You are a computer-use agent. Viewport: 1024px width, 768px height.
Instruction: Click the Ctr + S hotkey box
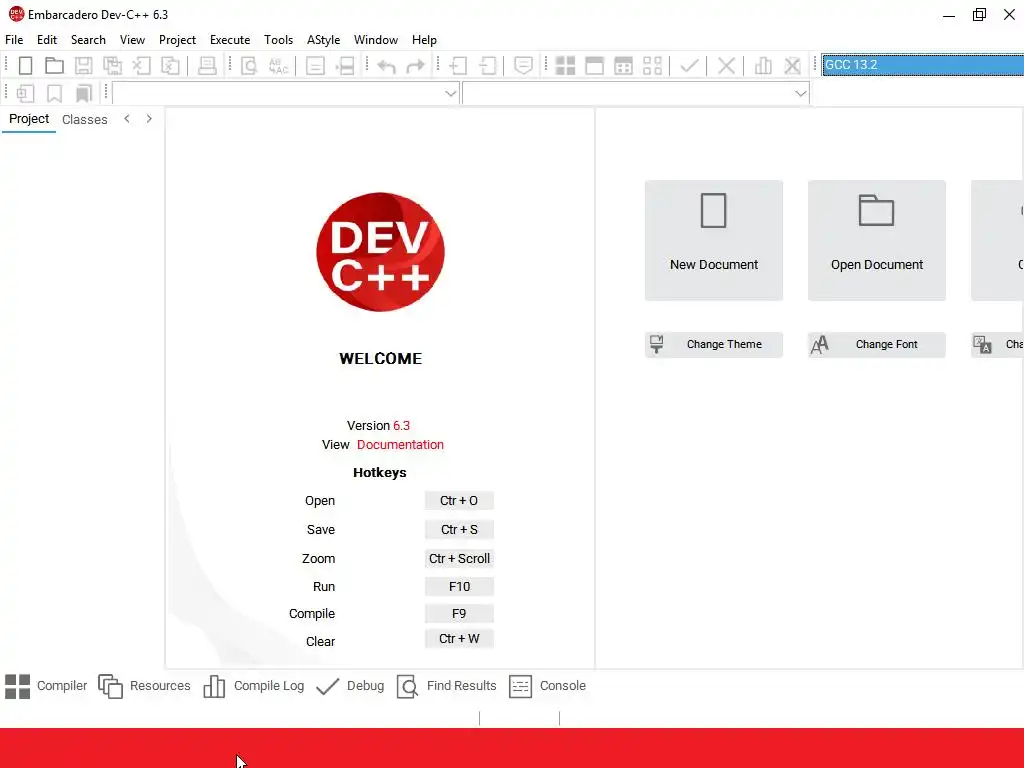[459, 530]
